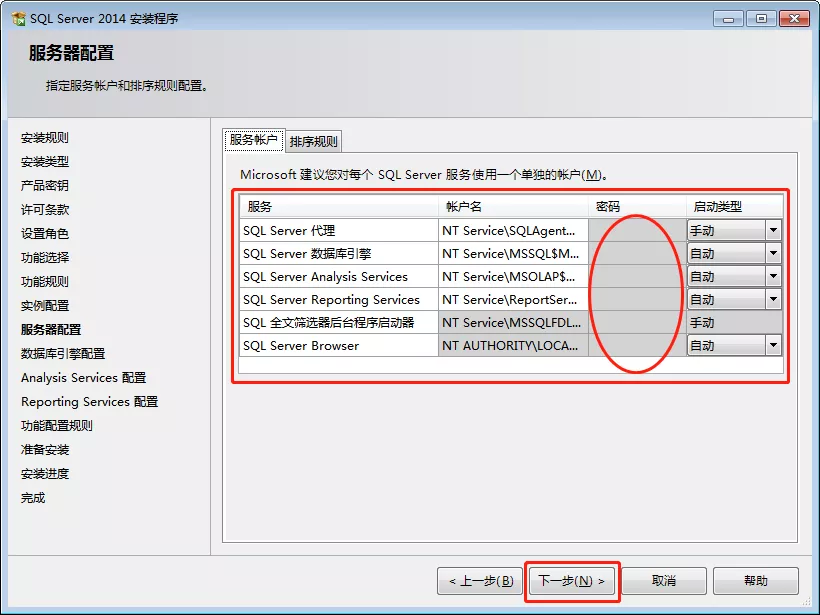Click the 密码 column header
This screenshot has height=615, width=820.
pyautogui.click(x=637, y=207)
